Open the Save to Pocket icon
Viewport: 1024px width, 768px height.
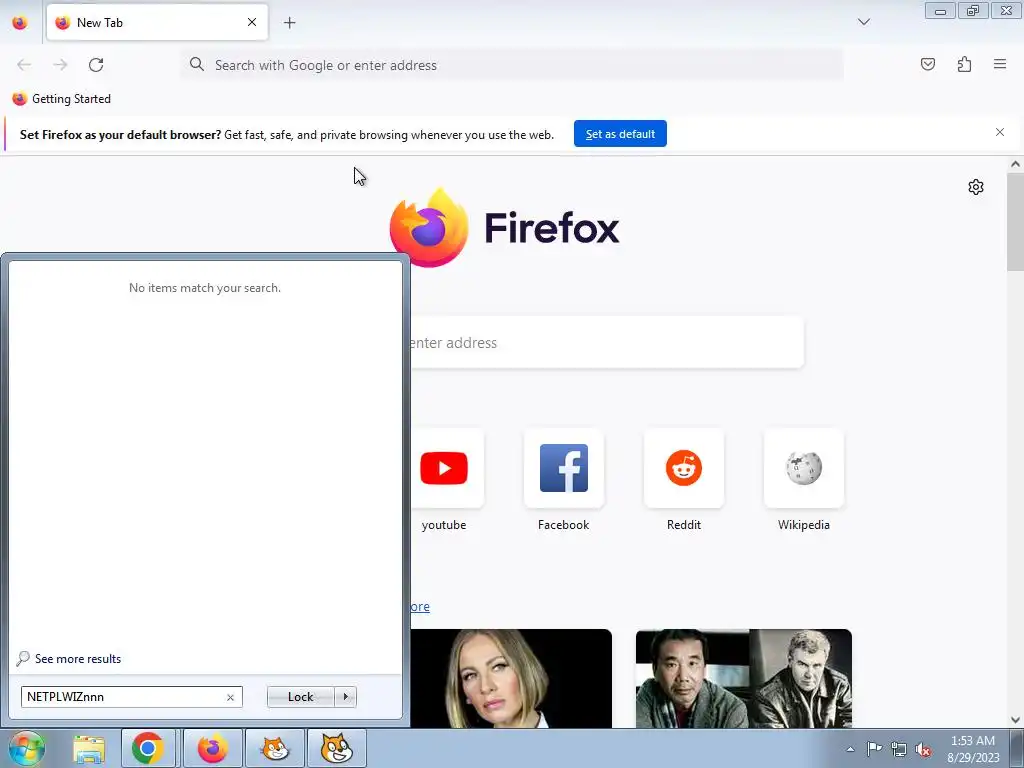[927, 64]
